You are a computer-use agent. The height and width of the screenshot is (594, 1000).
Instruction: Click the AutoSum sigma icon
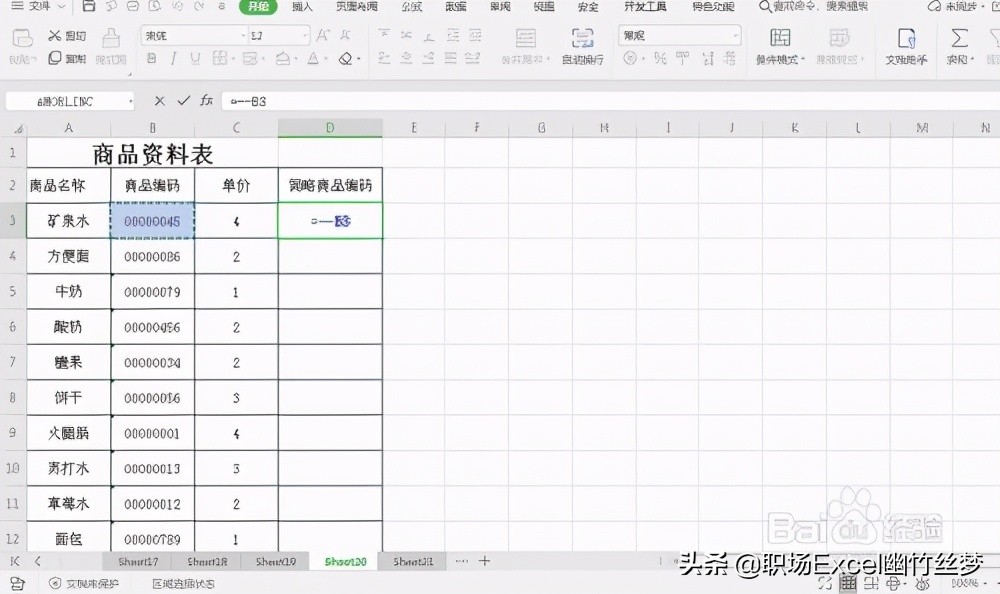[959, 38]
